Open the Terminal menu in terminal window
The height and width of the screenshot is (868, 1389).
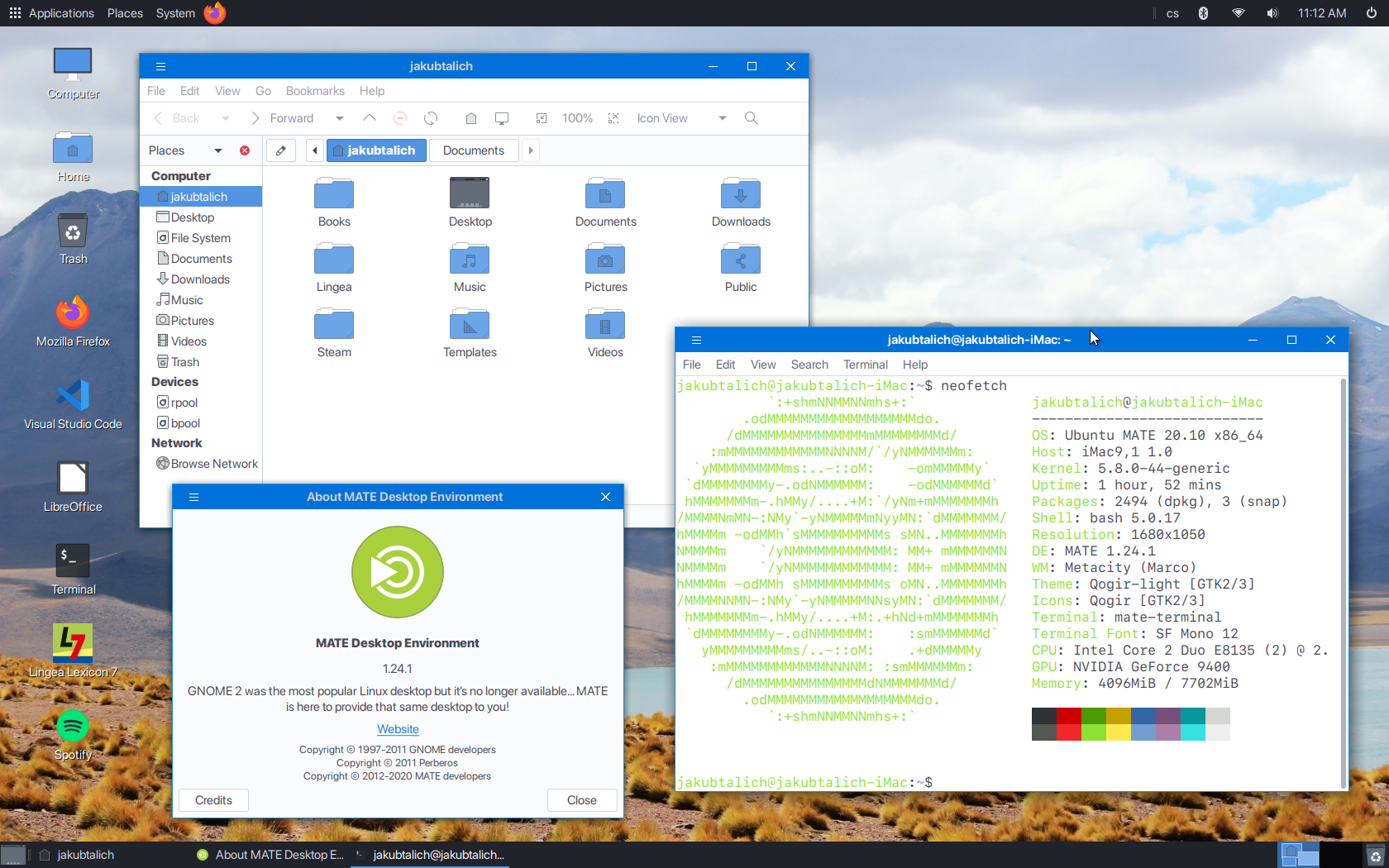point(865,365)
